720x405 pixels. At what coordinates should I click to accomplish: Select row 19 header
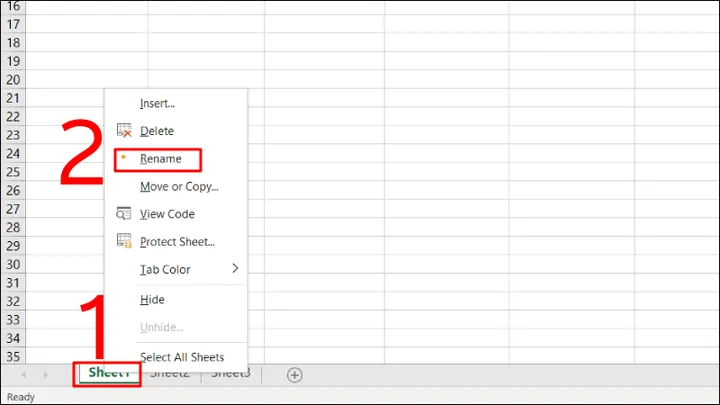tap(13, 61)
